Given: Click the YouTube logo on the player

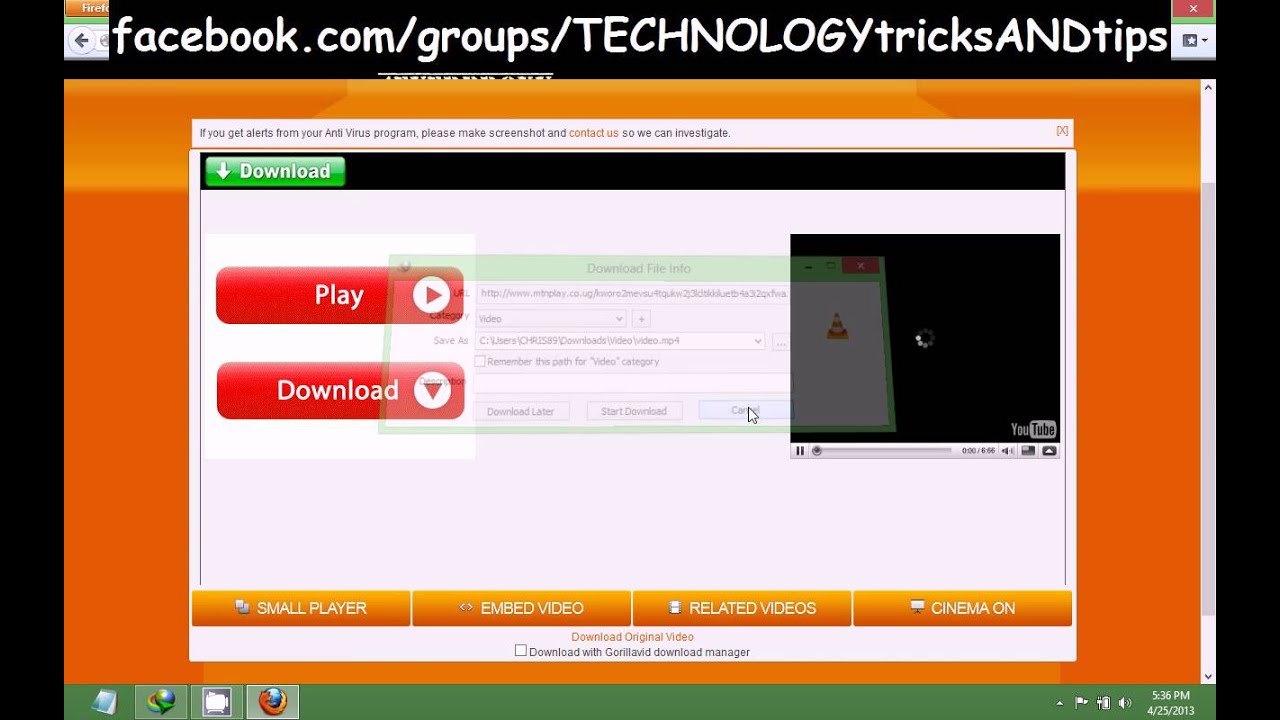Looking at the screenshot, I should (1033, 430).
